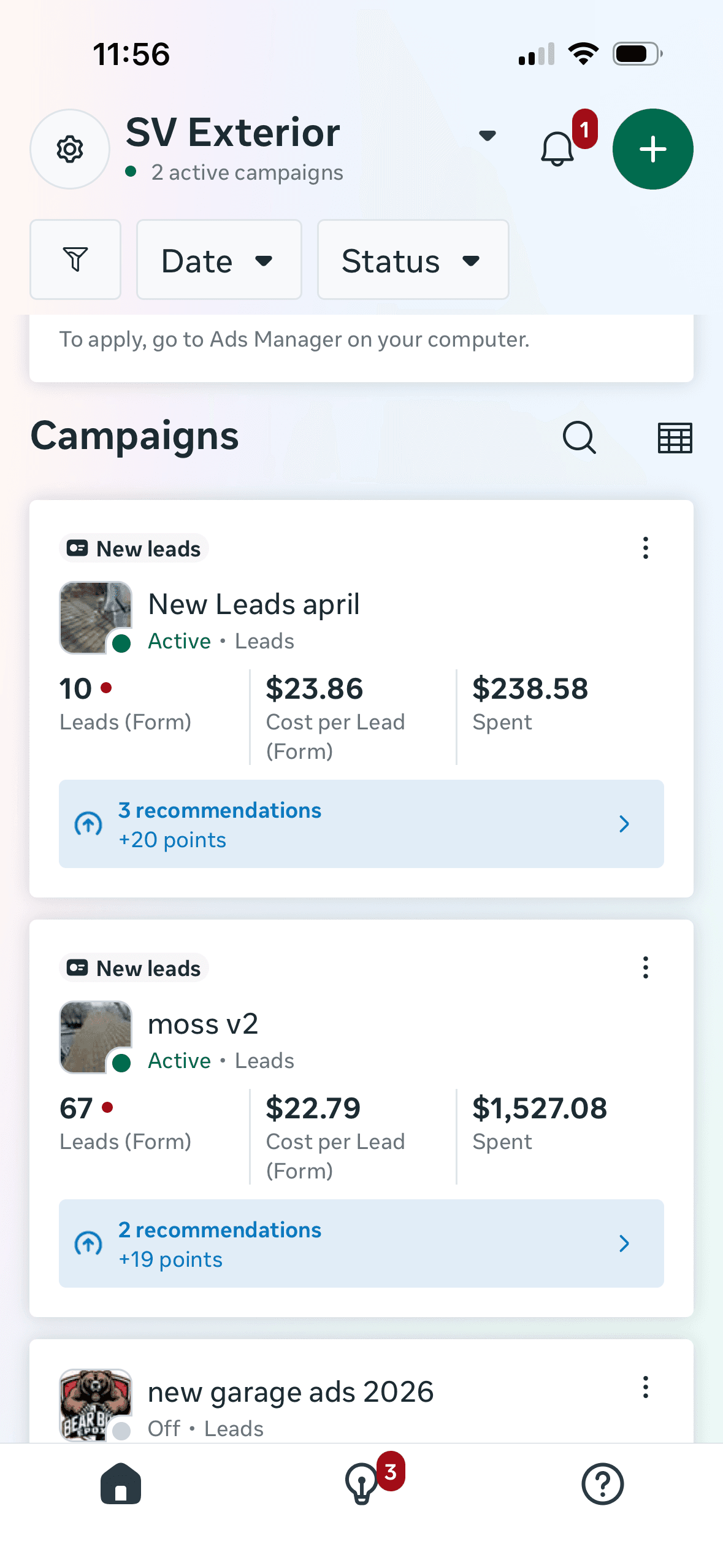Create new campaign with plus button
723x1568 pixels.
(x=652, y=148)
